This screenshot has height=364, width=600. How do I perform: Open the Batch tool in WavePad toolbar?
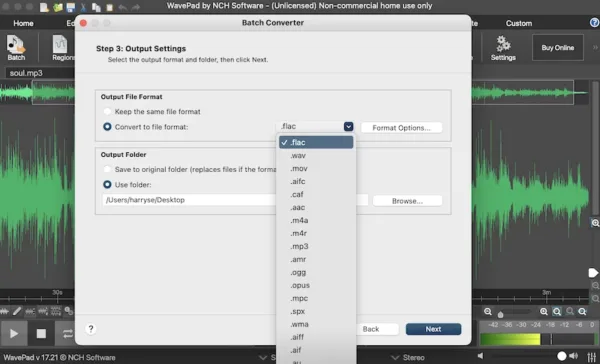point(16,48)
